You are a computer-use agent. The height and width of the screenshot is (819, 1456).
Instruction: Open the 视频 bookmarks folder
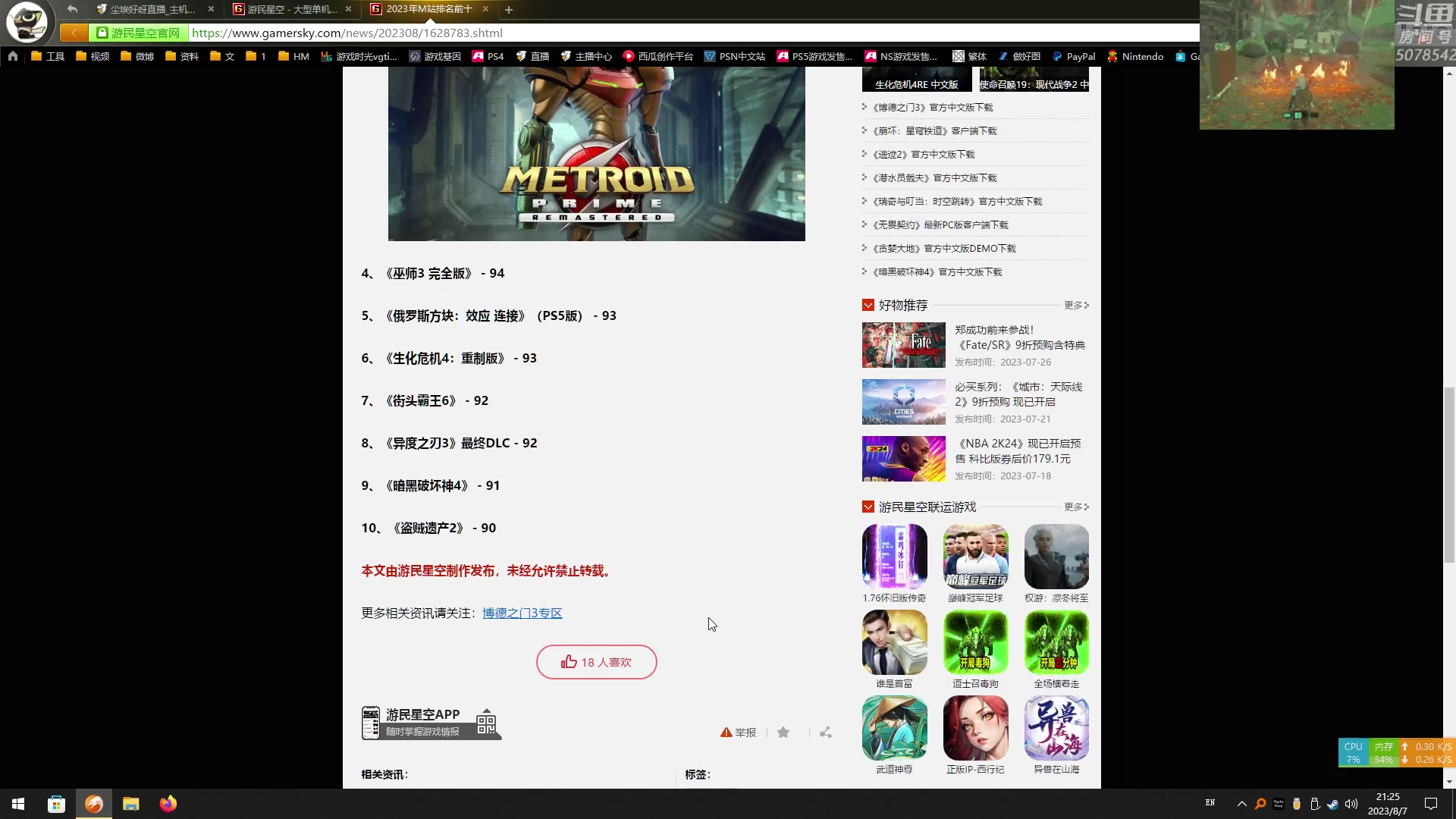point(93,56)
